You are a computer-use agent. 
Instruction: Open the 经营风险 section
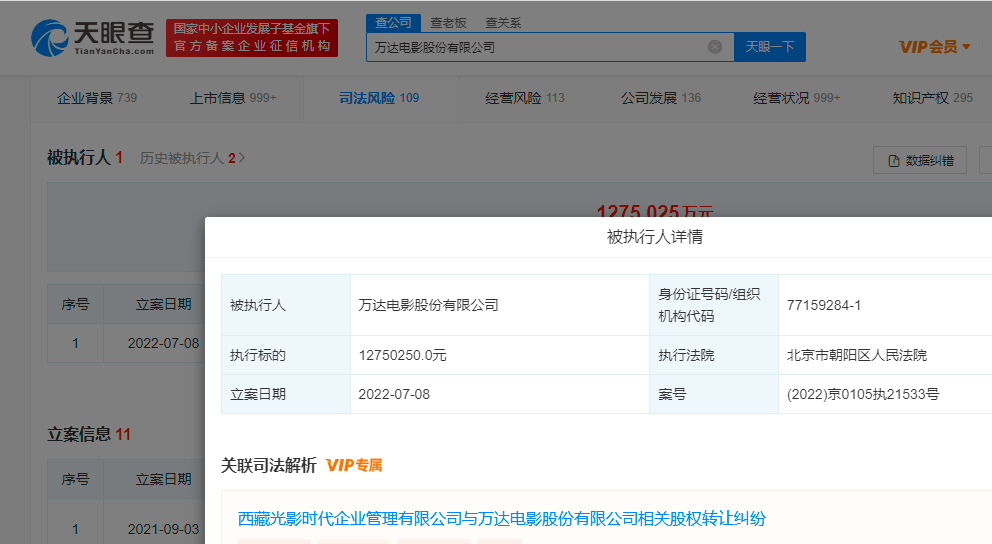pyautogui.click(x=524, y=98)
